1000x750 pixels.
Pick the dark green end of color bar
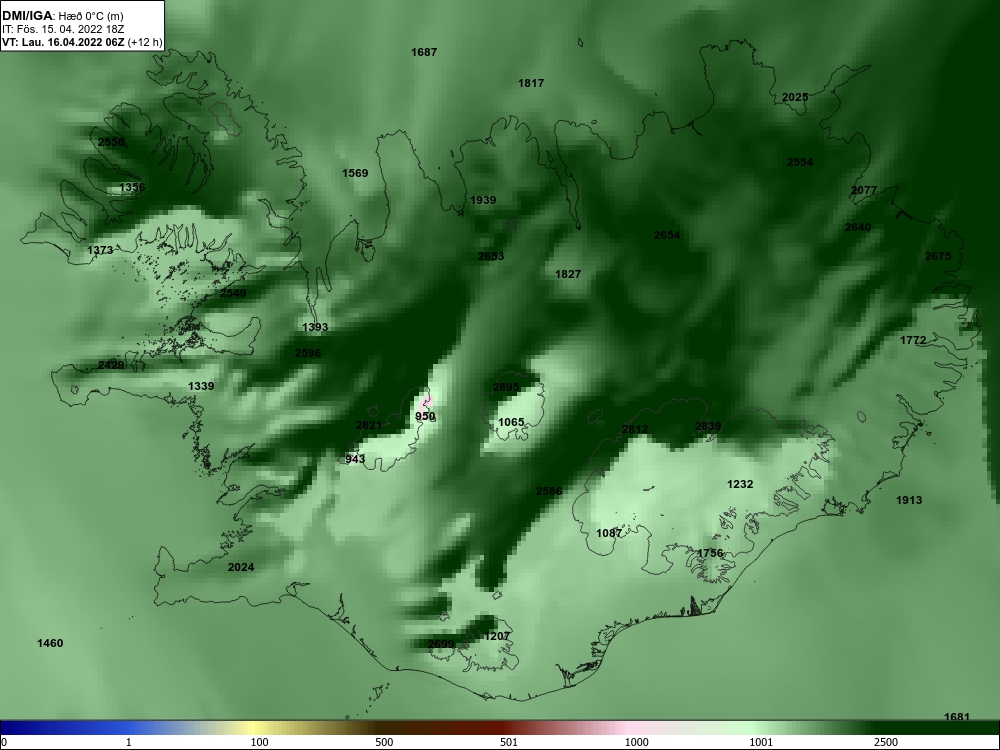[938, 728]
